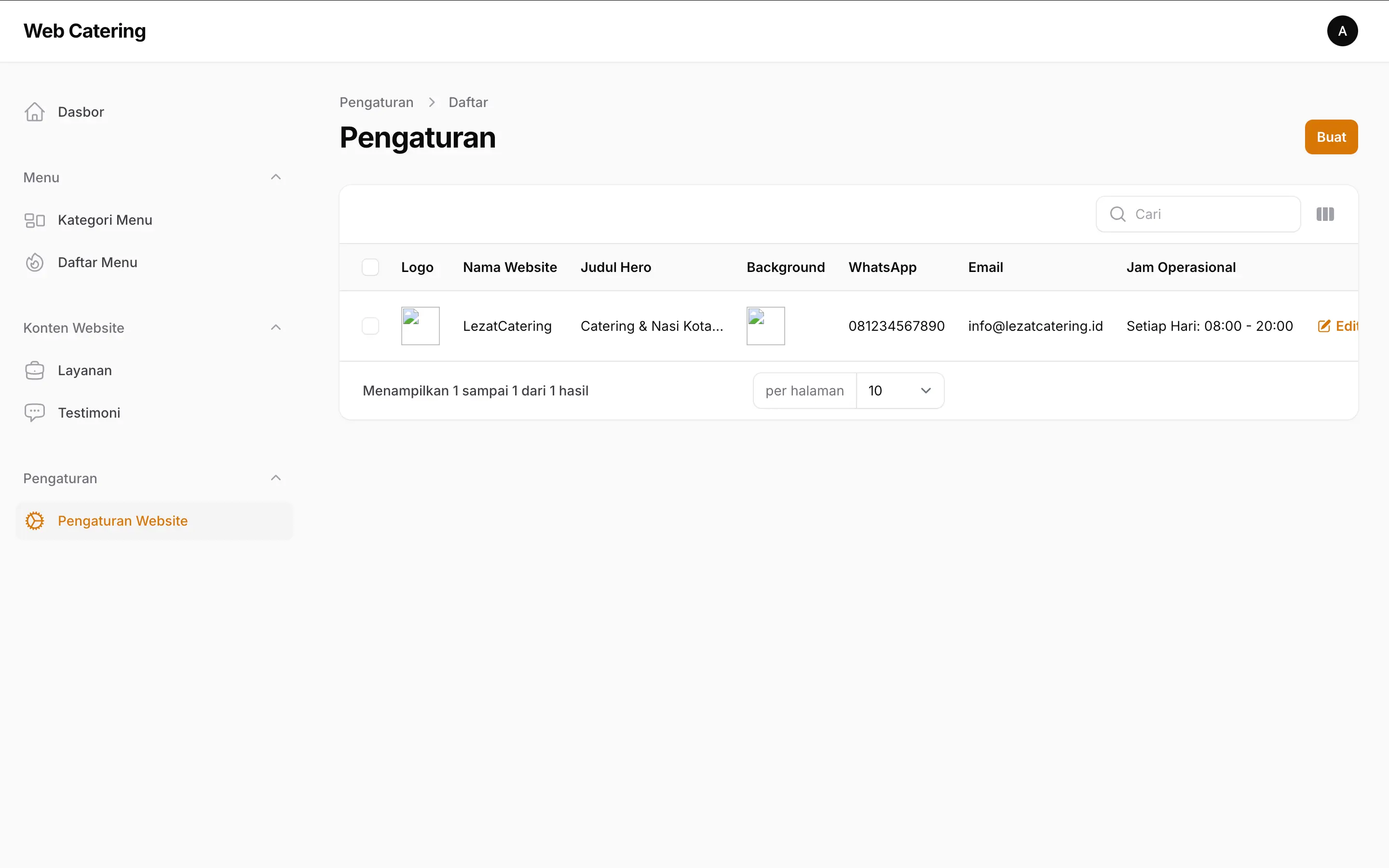
Task: Click the Jam Operasional column header
Action: 1181,268
